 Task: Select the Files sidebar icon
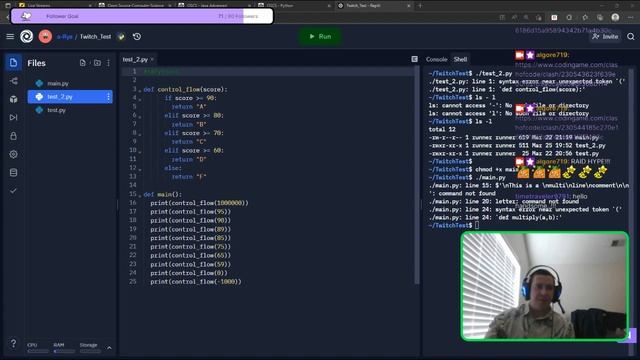click(13, 62)
